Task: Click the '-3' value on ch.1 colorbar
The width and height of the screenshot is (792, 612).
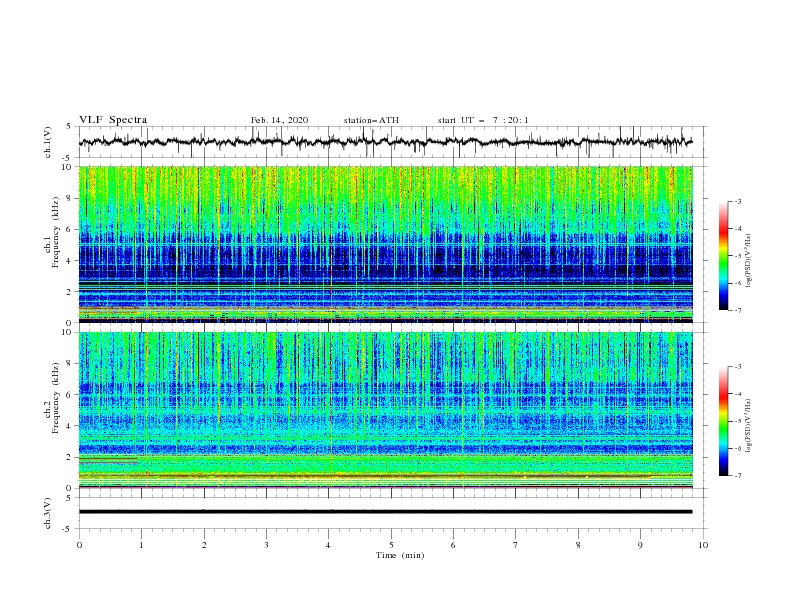Action: pos(738,201)
